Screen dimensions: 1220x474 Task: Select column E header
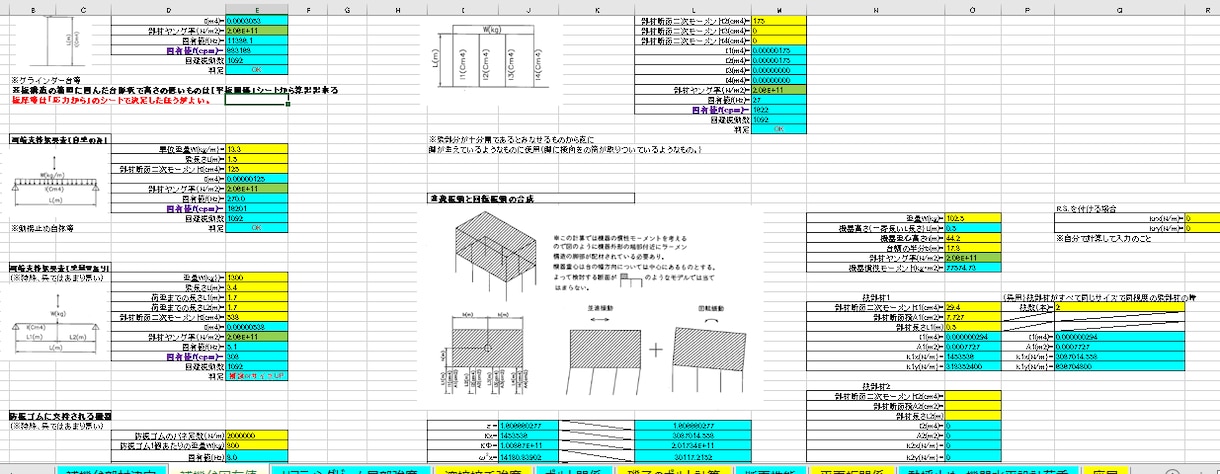(257, 9)
